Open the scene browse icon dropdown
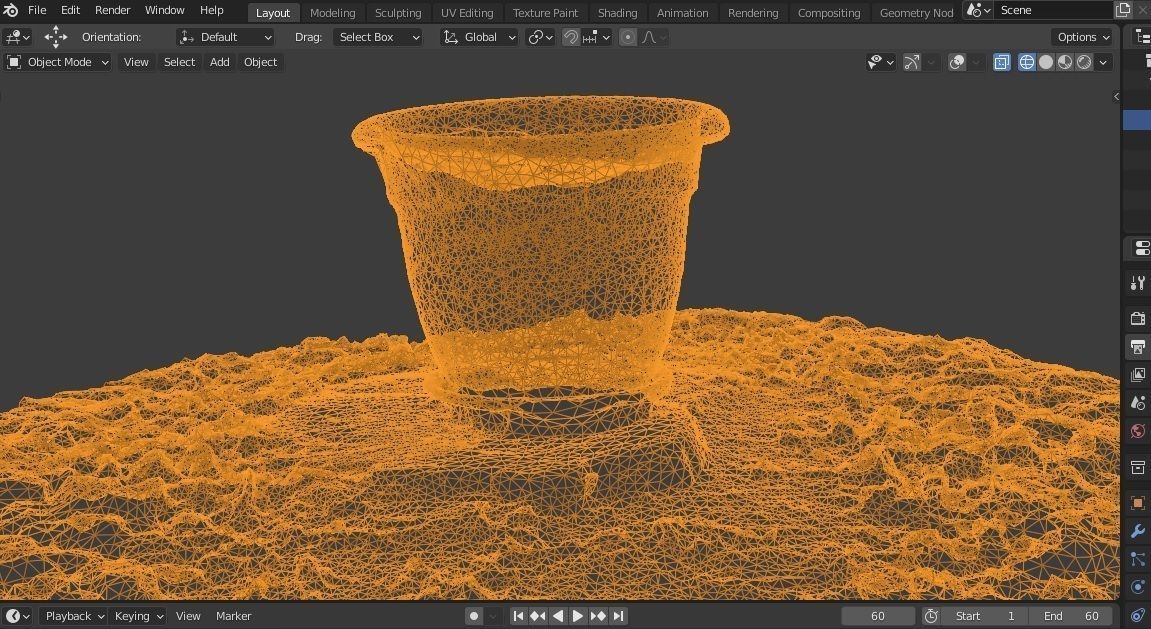Viewport: 1151px width, 629px height. [x=978, y=10]
